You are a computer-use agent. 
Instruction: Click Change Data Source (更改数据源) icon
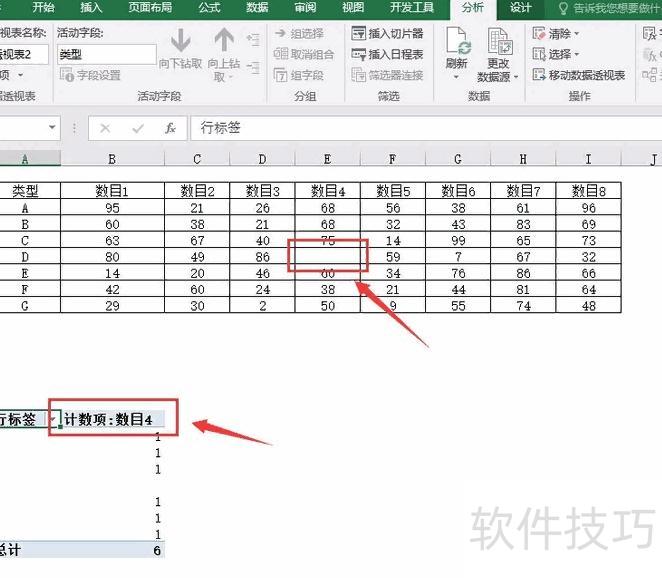pos(499,41)
